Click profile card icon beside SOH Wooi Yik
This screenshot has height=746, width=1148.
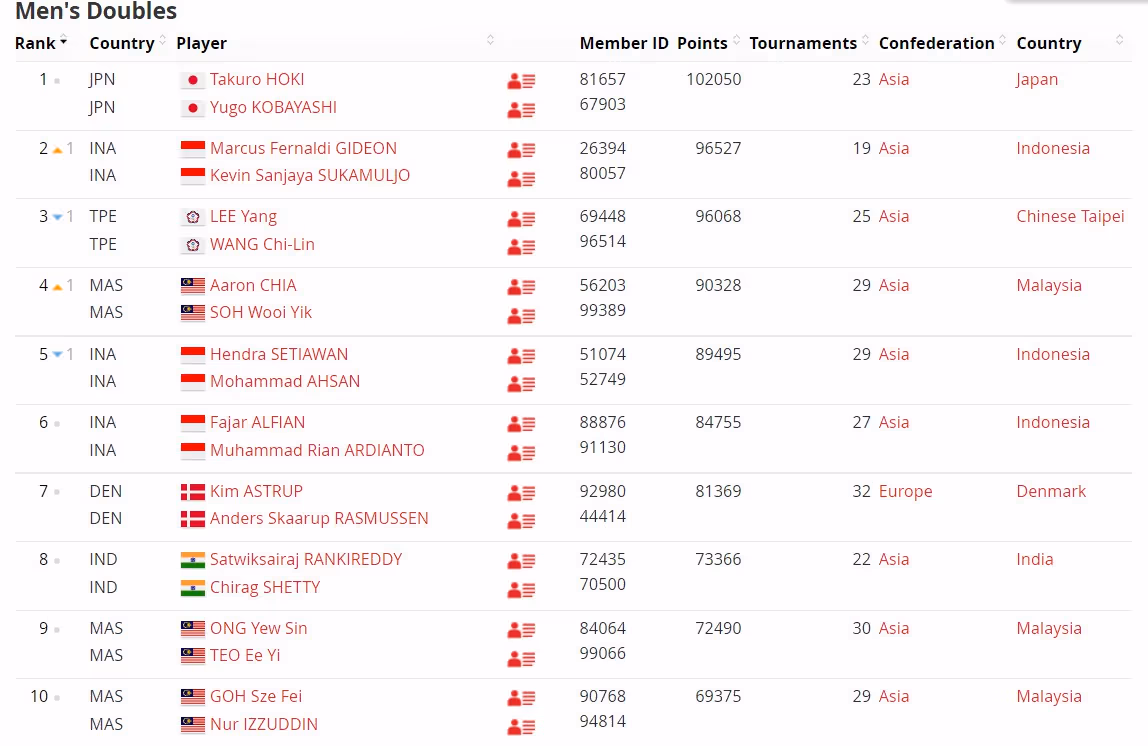521,315
